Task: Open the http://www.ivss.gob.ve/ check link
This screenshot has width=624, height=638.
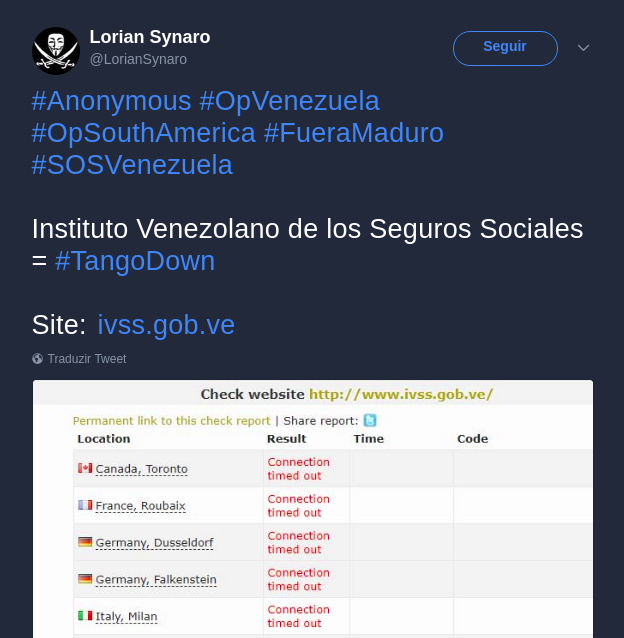Action: [401, 394]
